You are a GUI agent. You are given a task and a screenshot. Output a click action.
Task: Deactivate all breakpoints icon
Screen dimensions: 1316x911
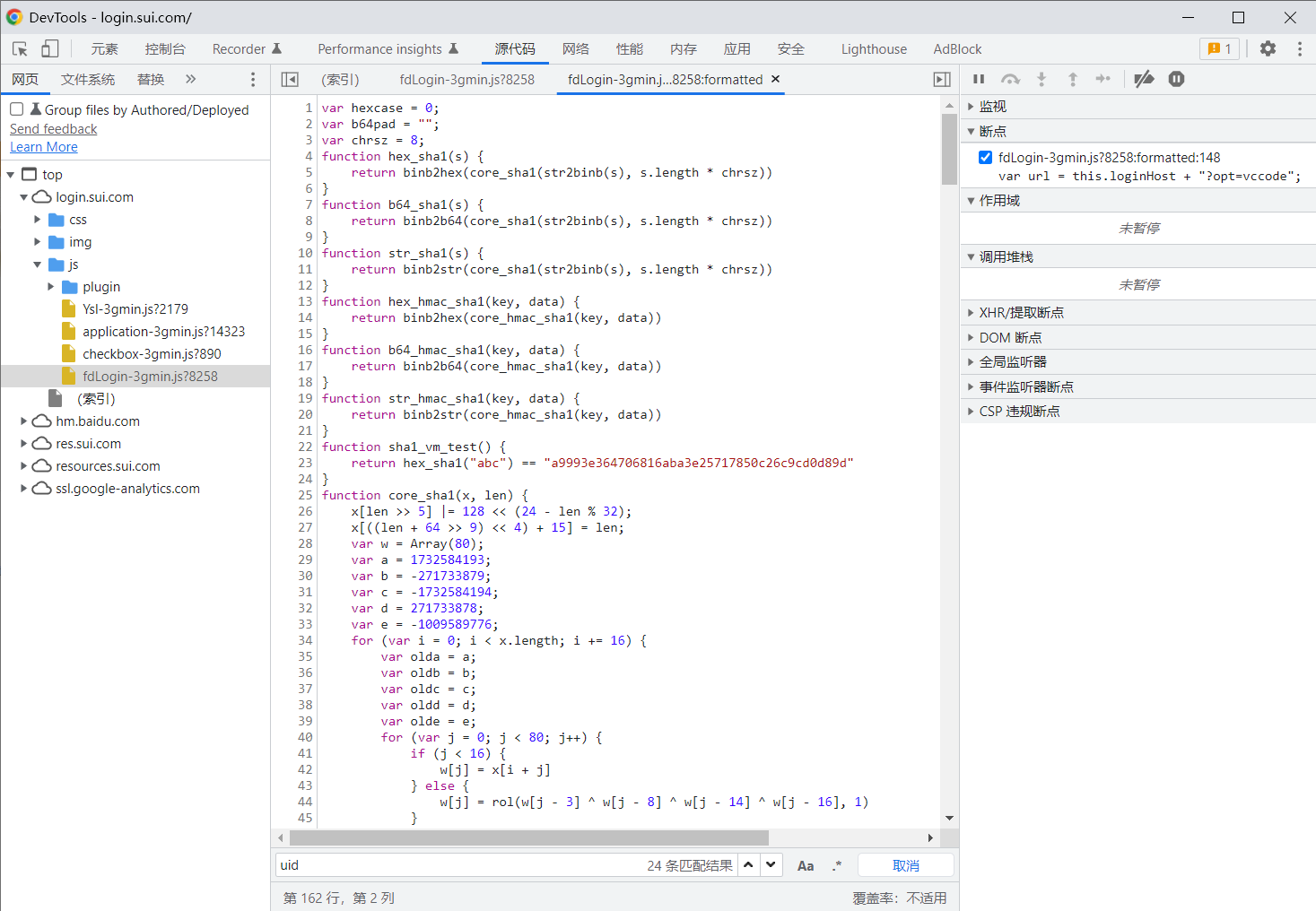[x=1144, y=79]
